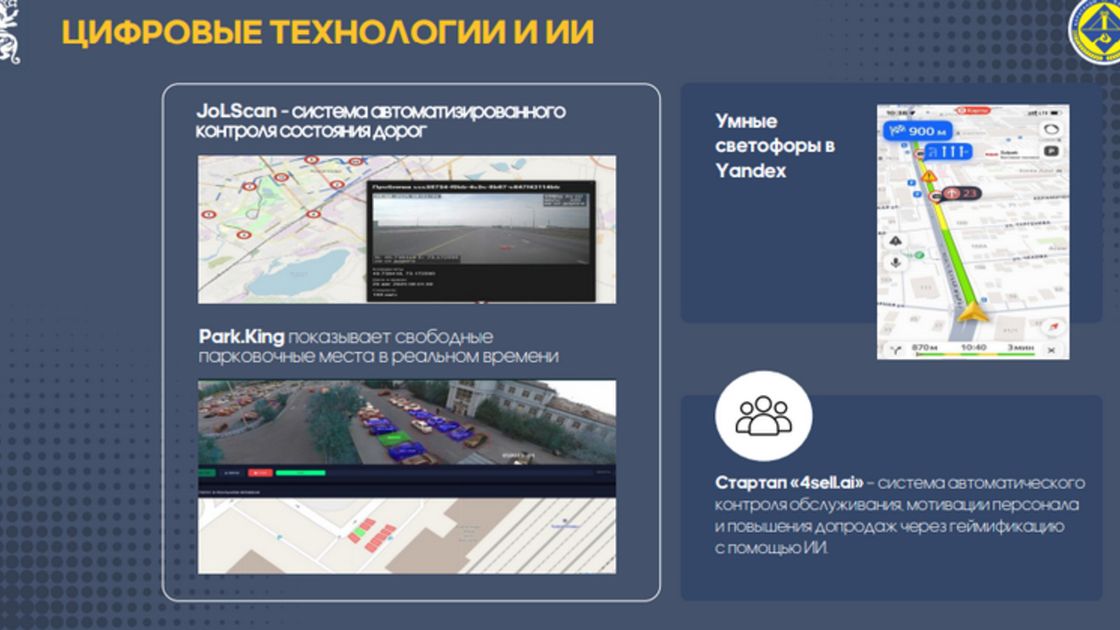The image size is (1120, 630).
Task: Click the yellow warning sign on route
Action: click(x=929, y=176)
